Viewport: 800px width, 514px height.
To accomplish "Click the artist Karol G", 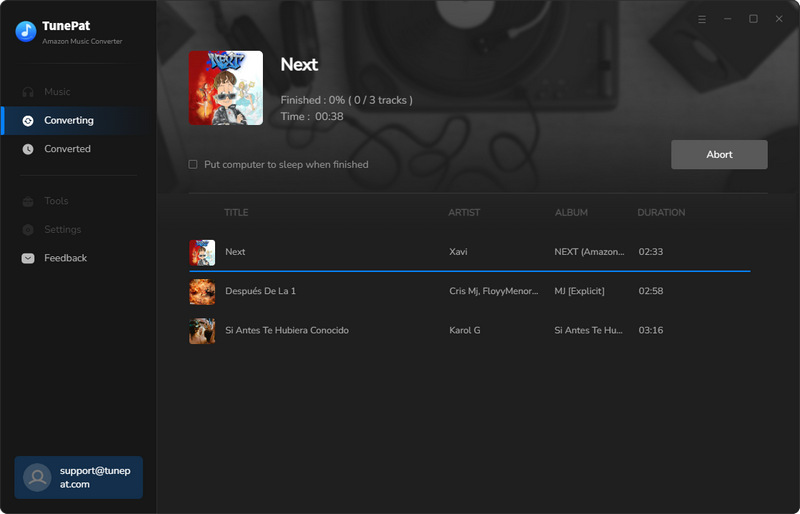I will (465, 330).
